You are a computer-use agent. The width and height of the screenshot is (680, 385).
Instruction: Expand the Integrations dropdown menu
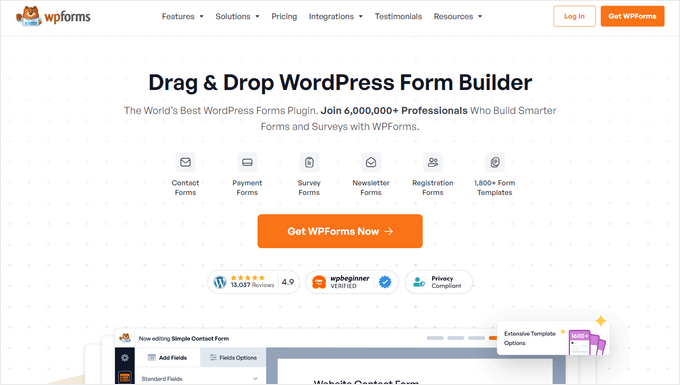click(x=336, y=16)
